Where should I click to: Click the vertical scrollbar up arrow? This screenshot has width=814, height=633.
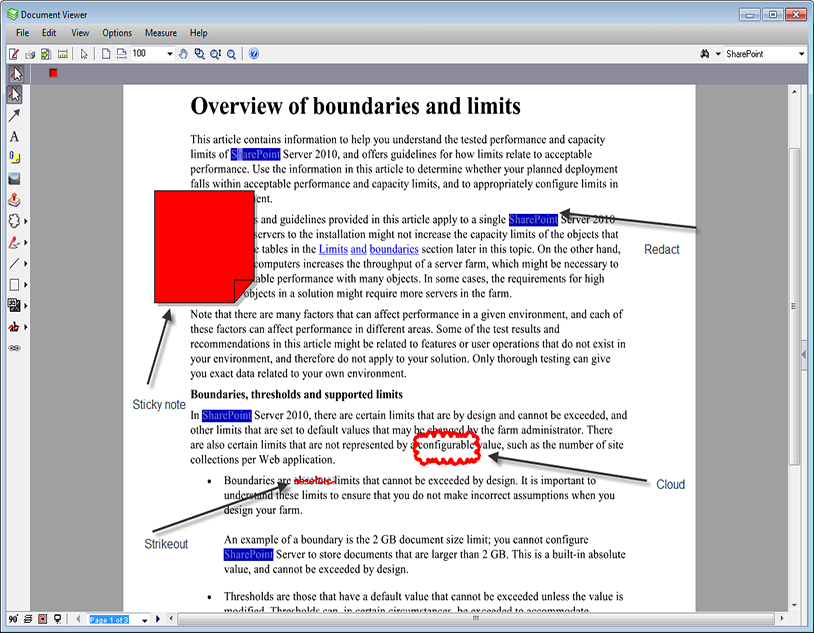(x=794, y=92)
